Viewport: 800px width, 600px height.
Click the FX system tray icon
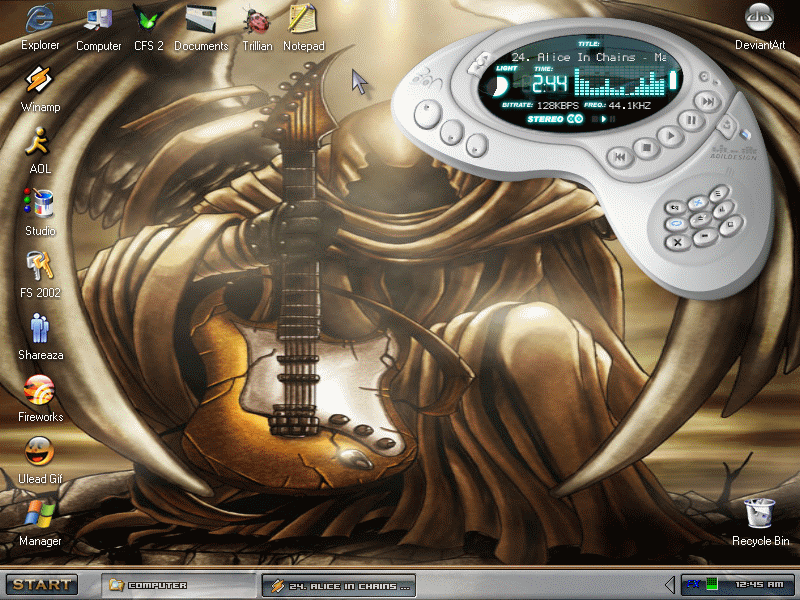coord(694,584)
